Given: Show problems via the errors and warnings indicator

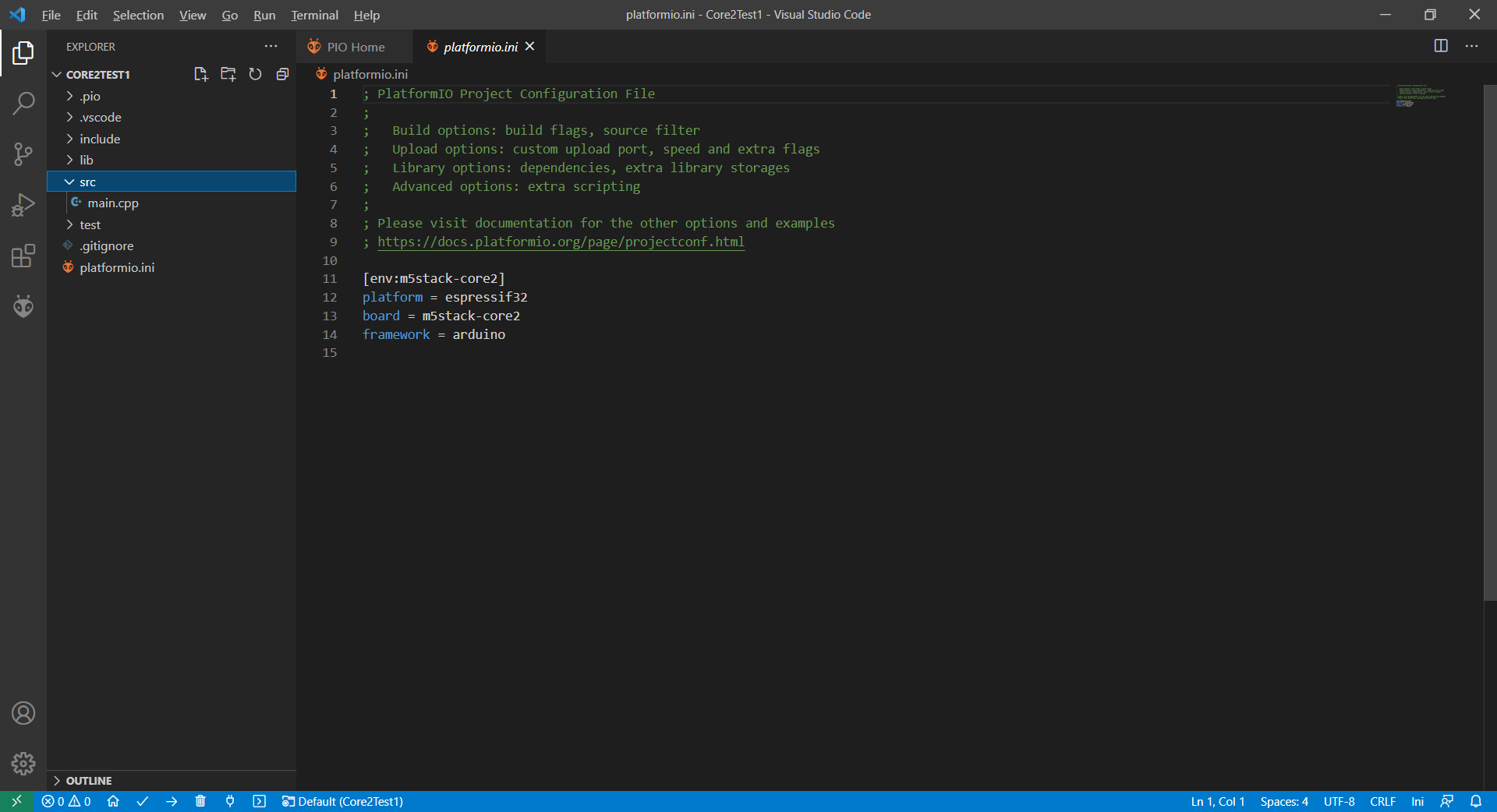Looking at the screenshot, I should [66, 802].
